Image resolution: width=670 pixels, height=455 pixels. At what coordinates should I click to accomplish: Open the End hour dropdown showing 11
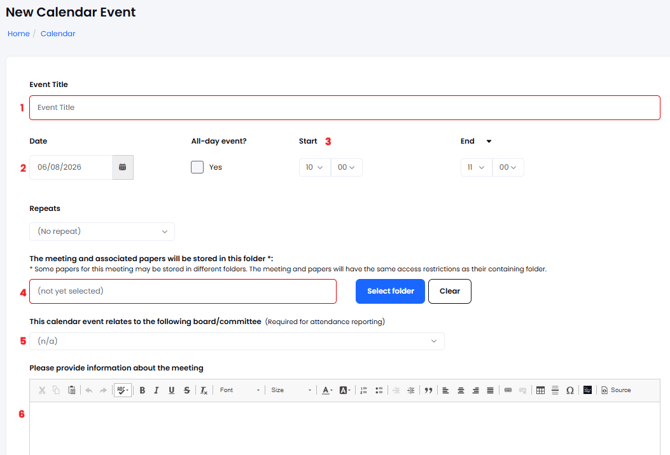[476, 167]
